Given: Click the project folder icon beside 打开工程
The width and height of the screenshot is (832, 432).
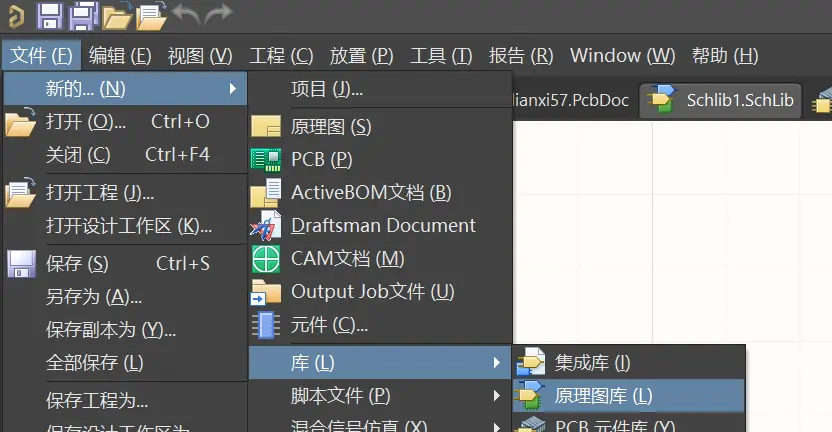Looking at the screenshot, I should pyautogui.click(x=21, y=193).
